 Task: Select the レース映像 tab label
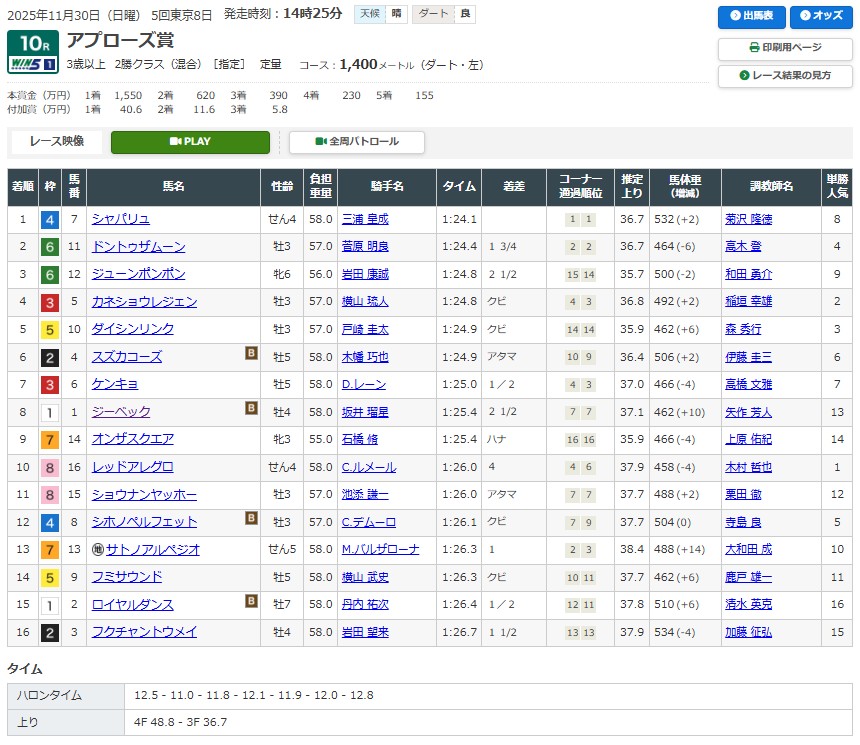(57, 142)
